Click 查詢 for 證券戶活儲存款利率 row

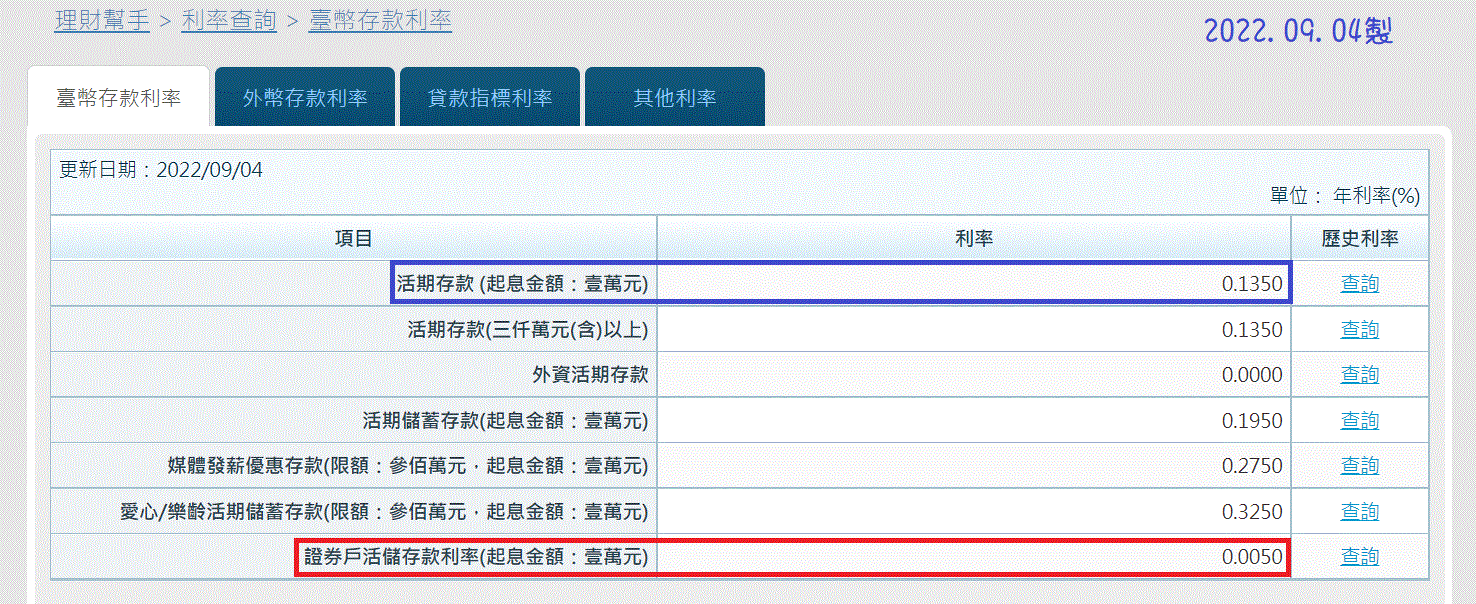coord(1359,557)
